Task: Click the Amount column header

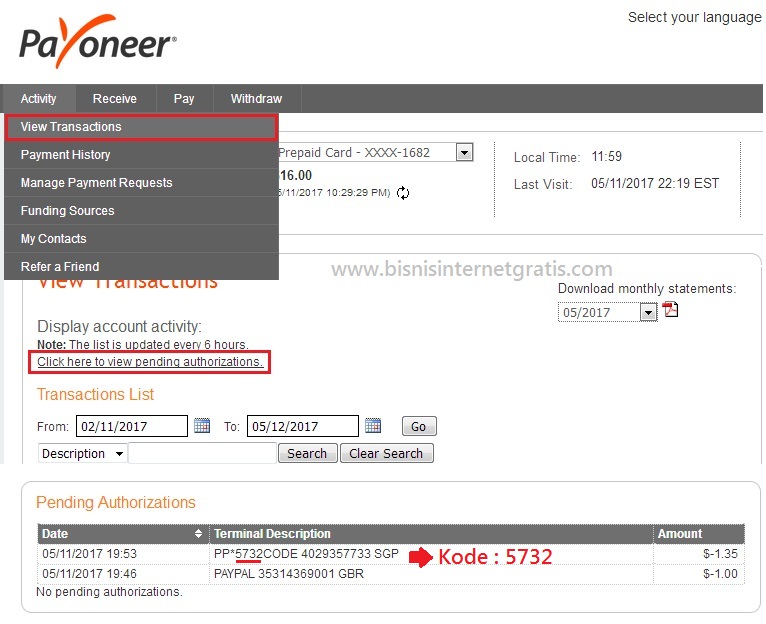Action: 699,534
